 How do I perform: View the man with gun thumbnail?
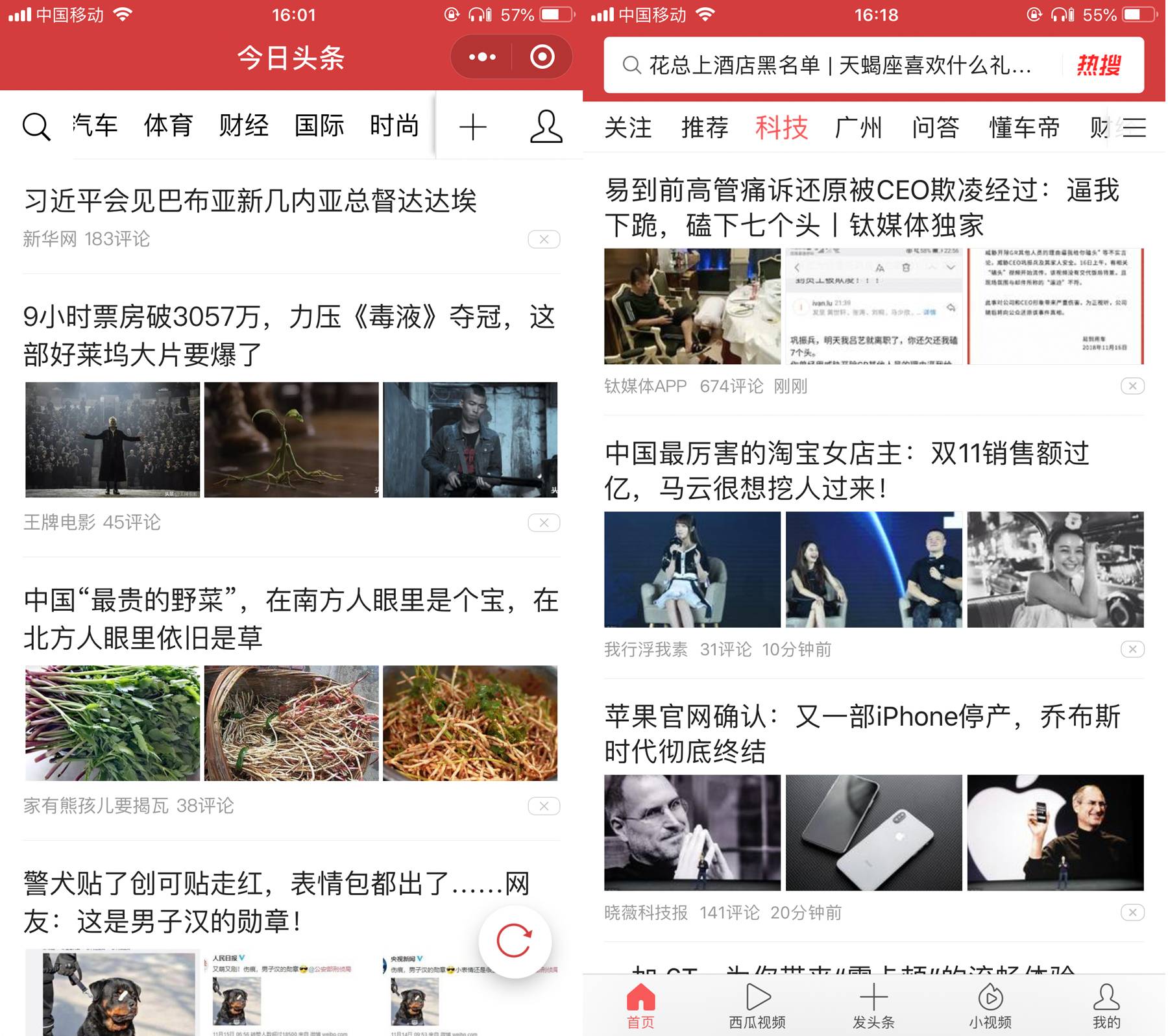pyautogui.click(x=470, y=440)
